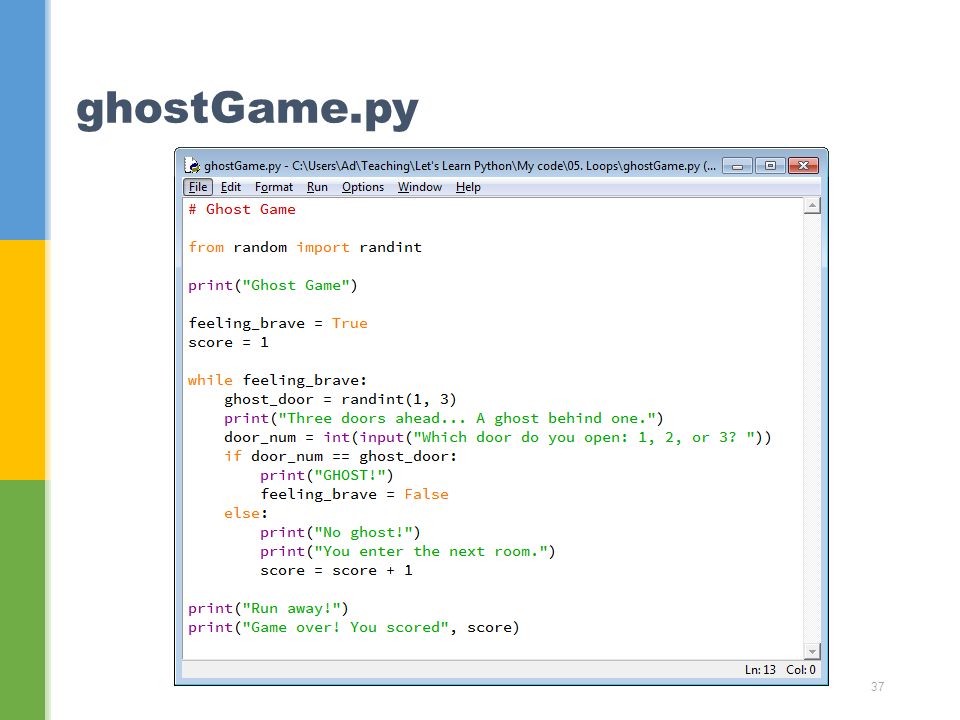Open the Format menu

coord(274,187)
